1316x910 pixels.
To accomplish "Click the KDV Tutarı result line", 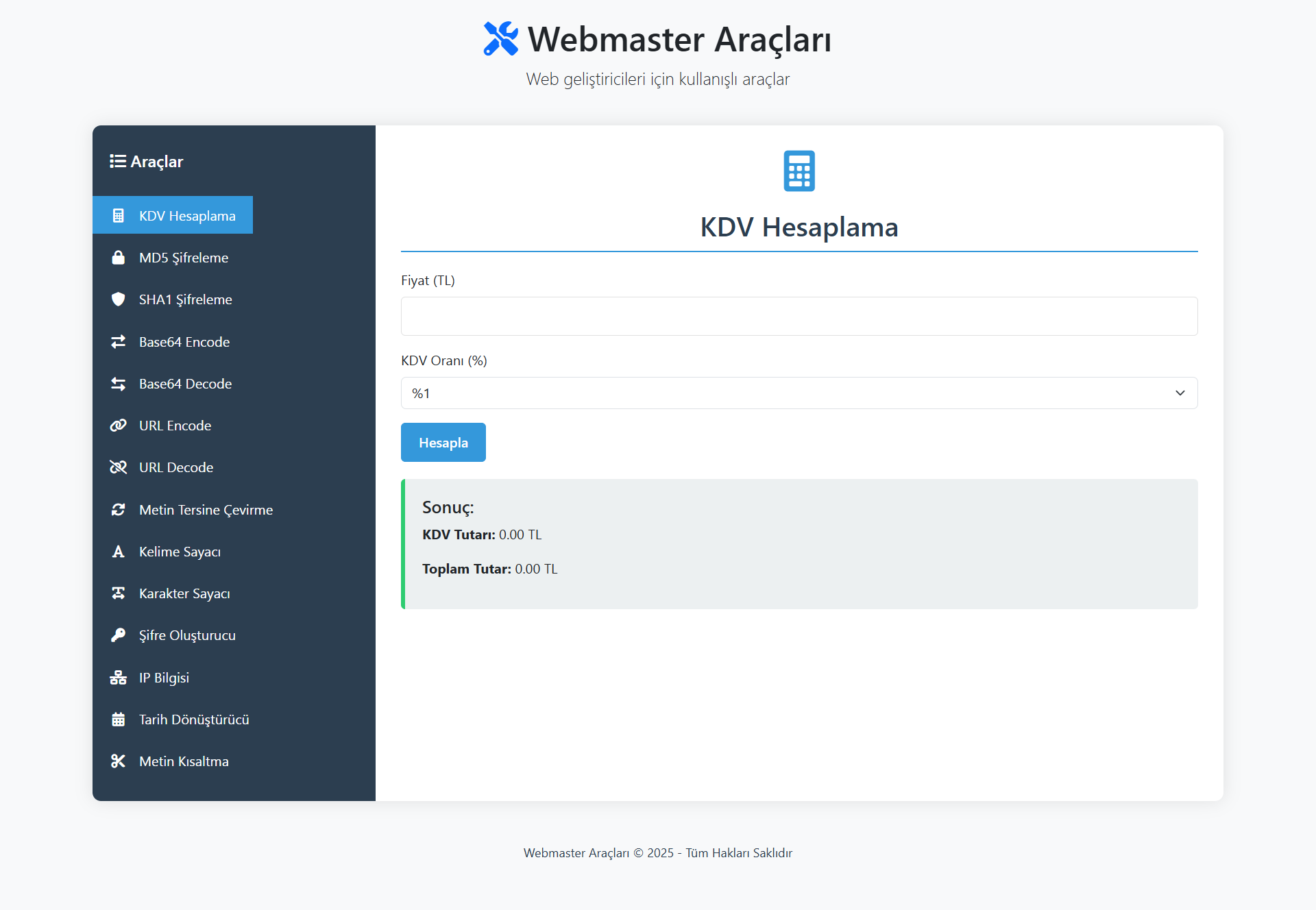I will click(x=482, y=534).
